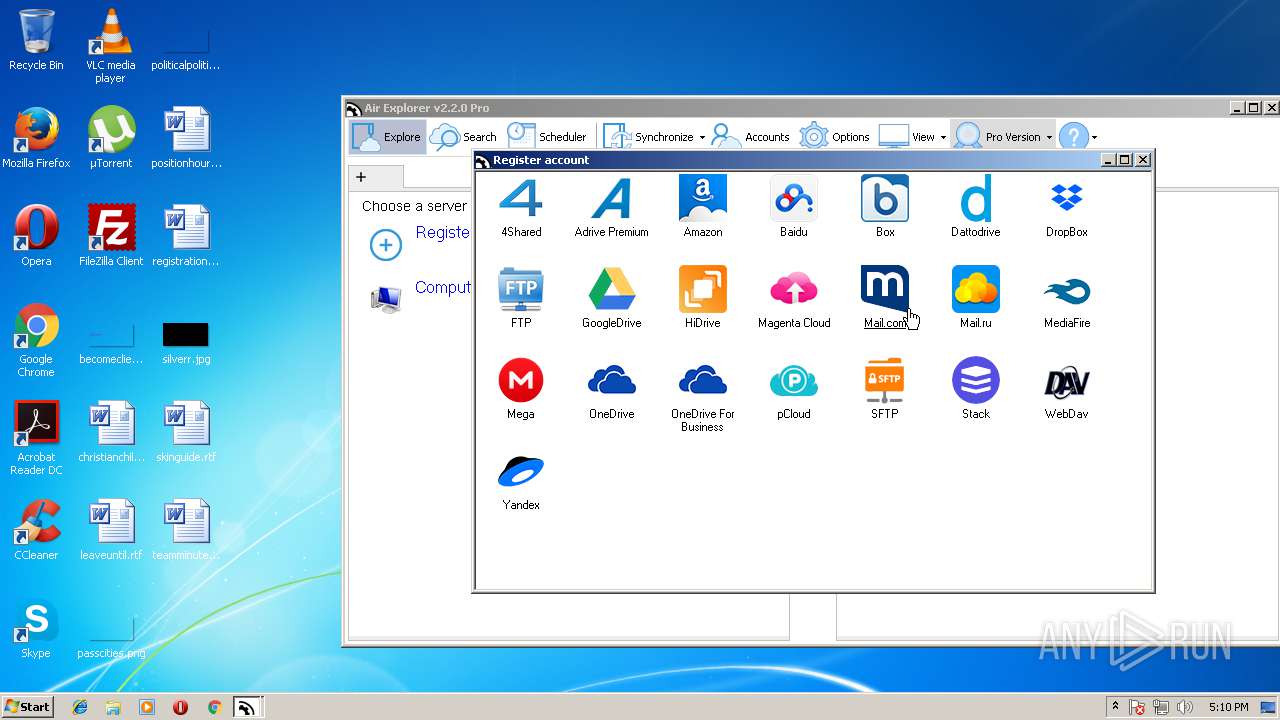Select the 4Shared cloud service

(x=521, y=207)
